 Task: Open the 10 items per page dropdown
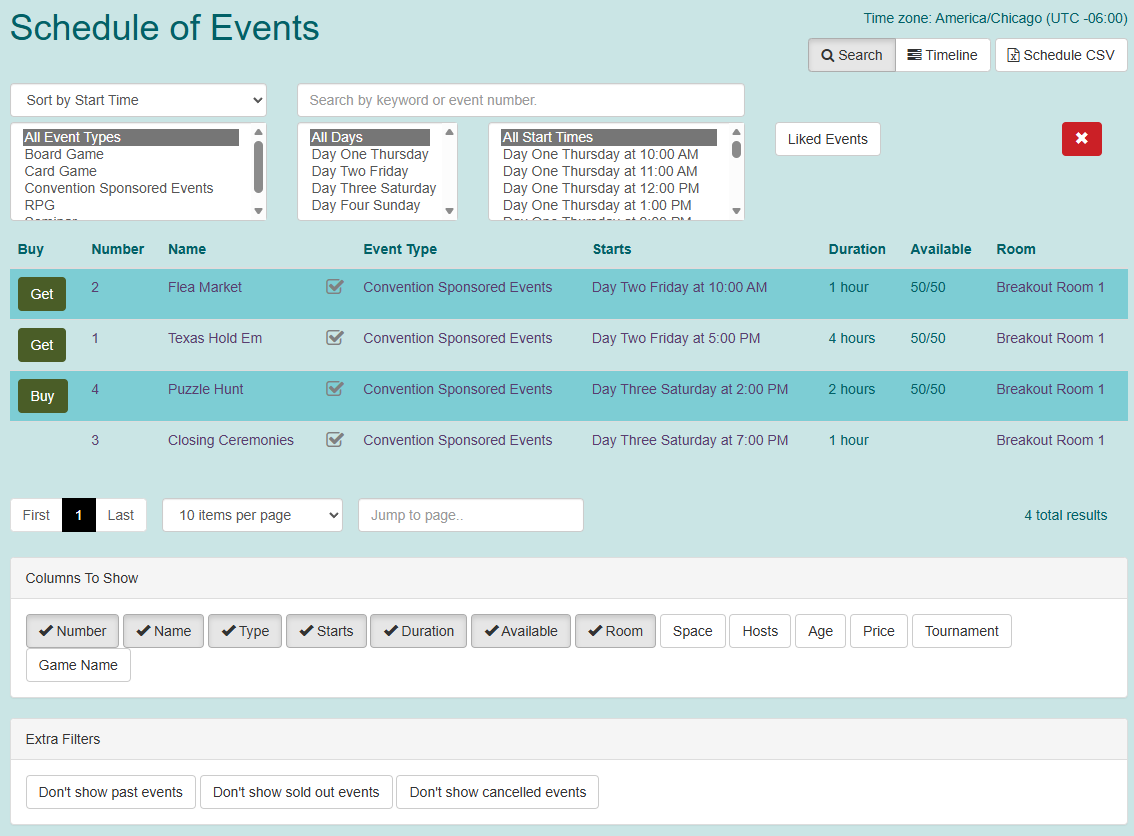coord(252,515)
